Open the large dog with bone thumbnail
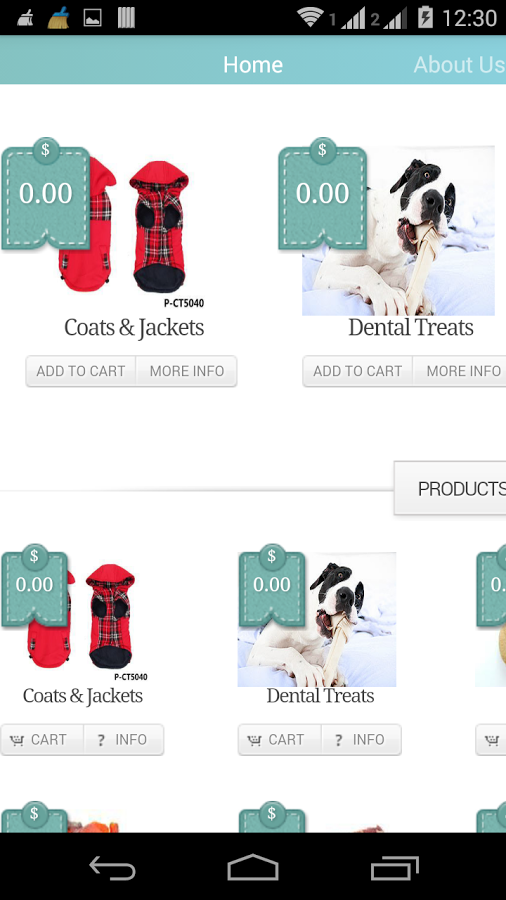 pyautogui.click(x=398, y=231)
